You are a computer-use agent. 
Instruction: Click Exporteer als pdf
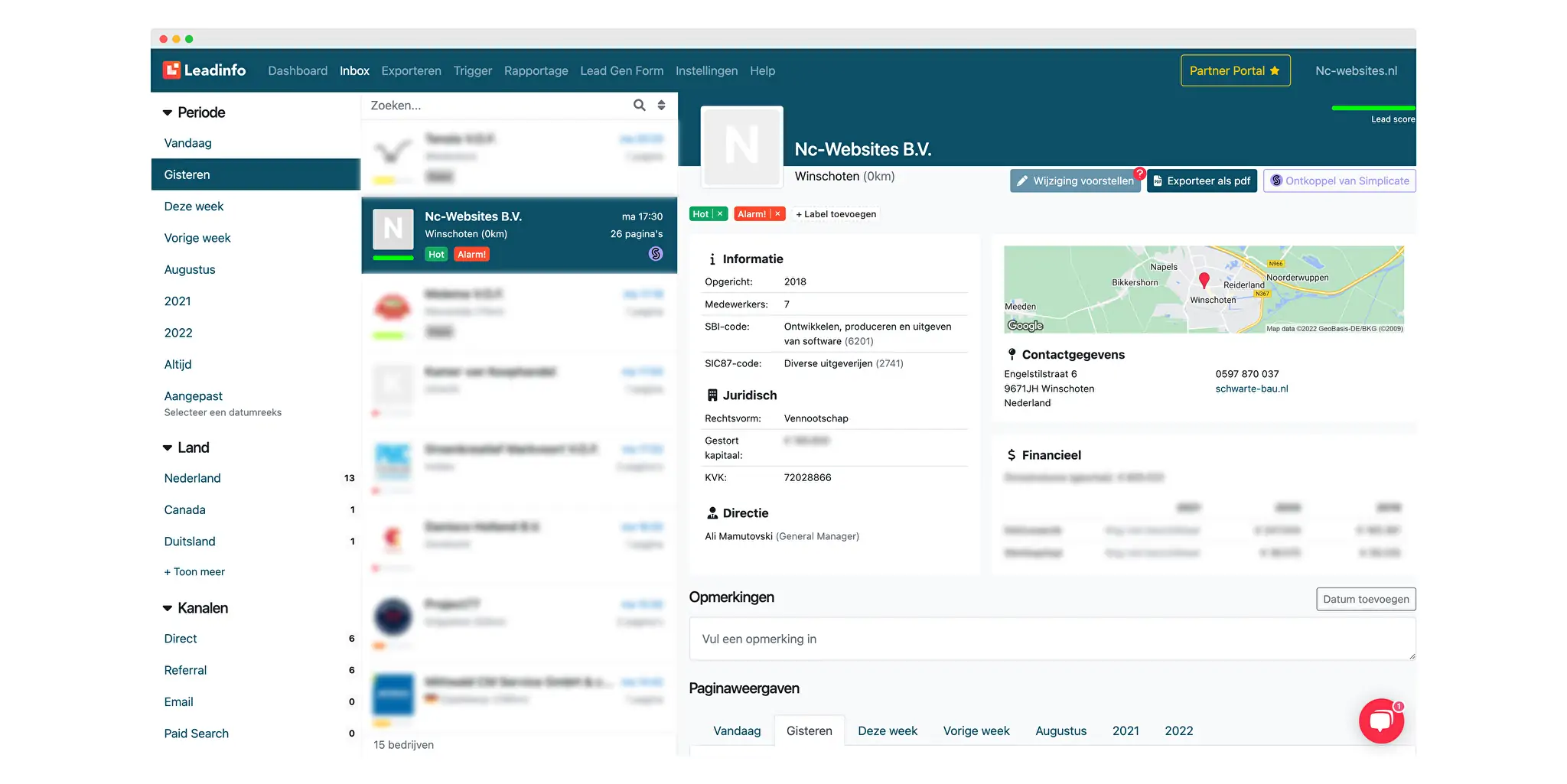point(1201,181)
